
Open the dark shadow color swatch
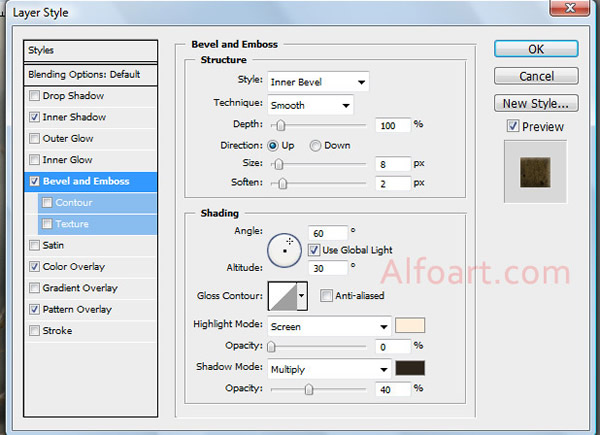click(x=412, y=368)
